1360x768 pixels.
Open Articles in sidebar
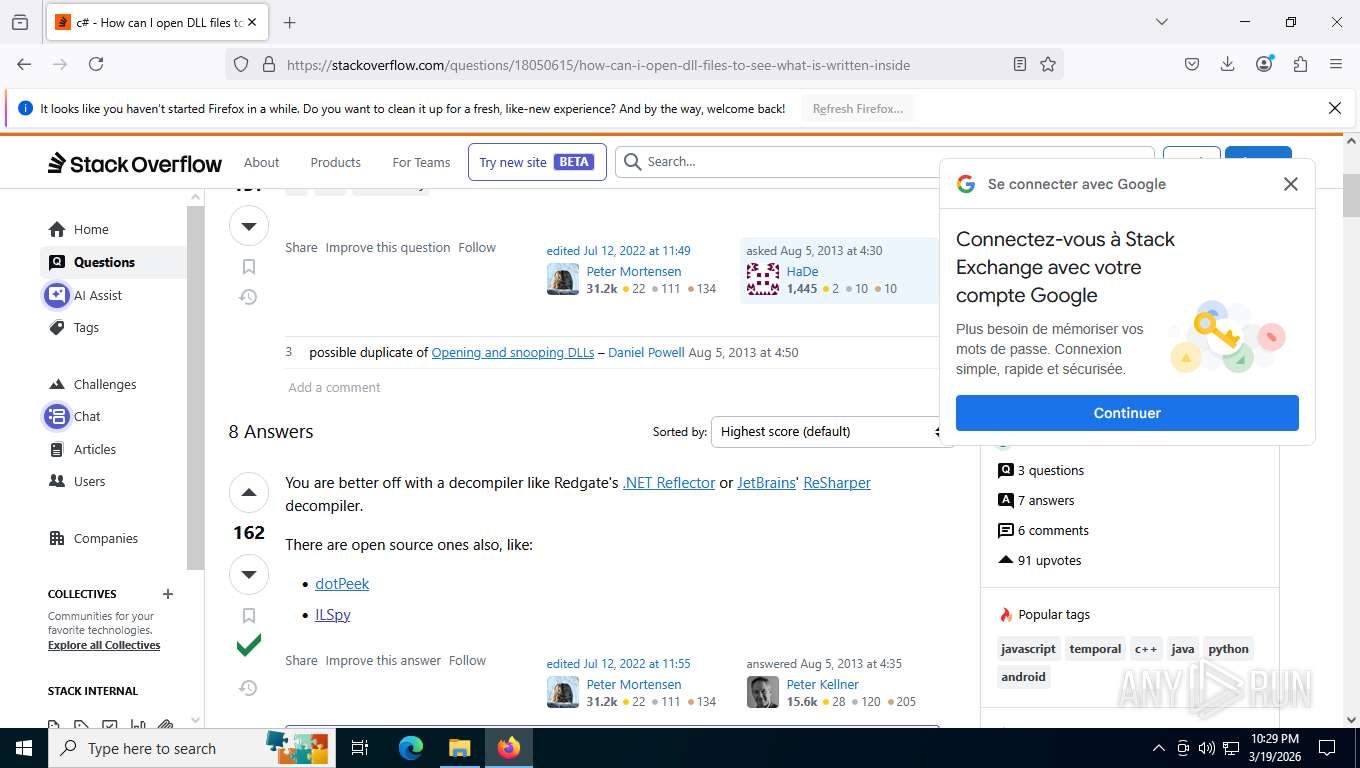(x=83, y=449)
